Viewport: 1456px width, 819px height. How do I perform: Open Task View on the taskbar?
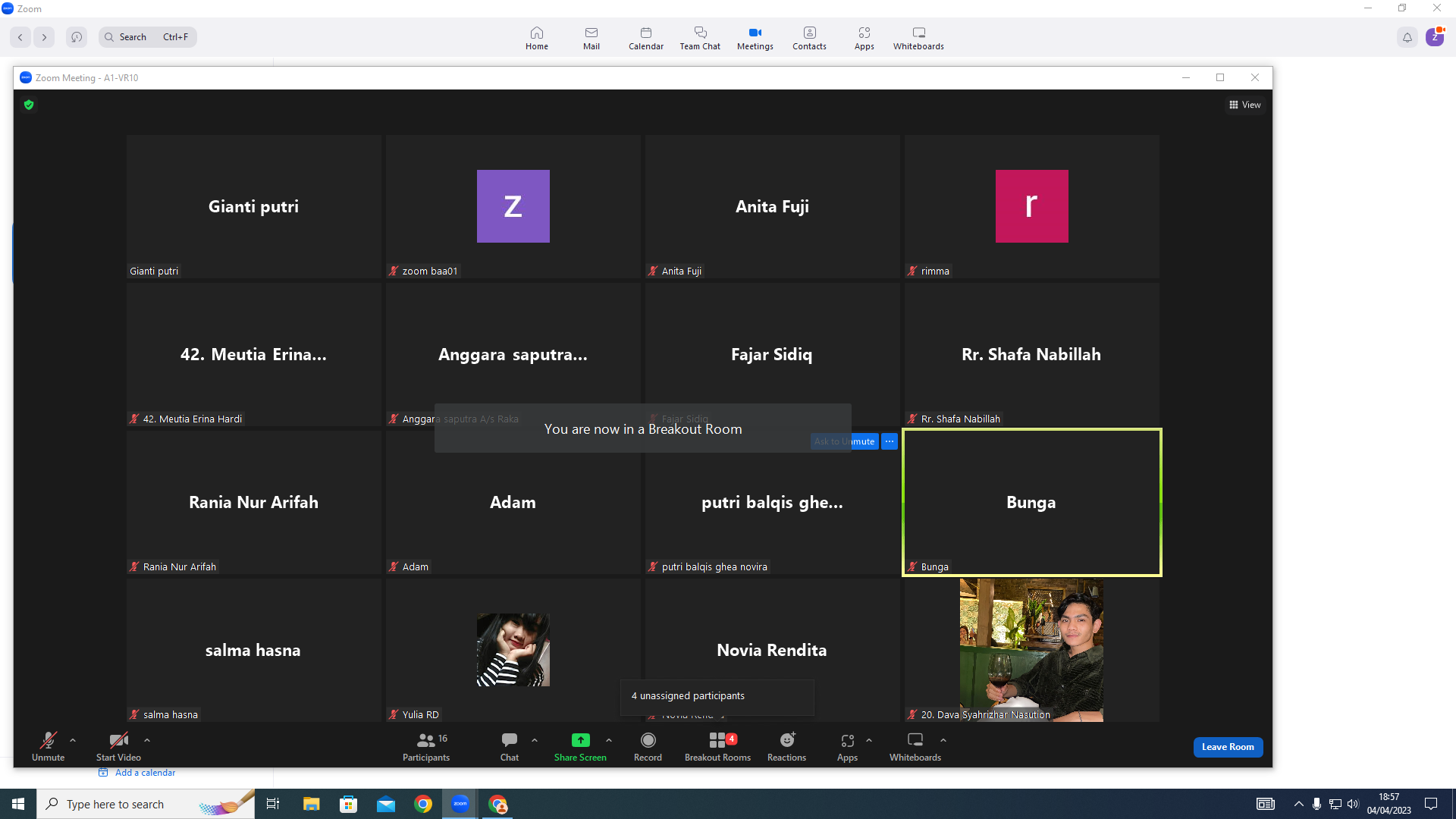pos(273,804)
